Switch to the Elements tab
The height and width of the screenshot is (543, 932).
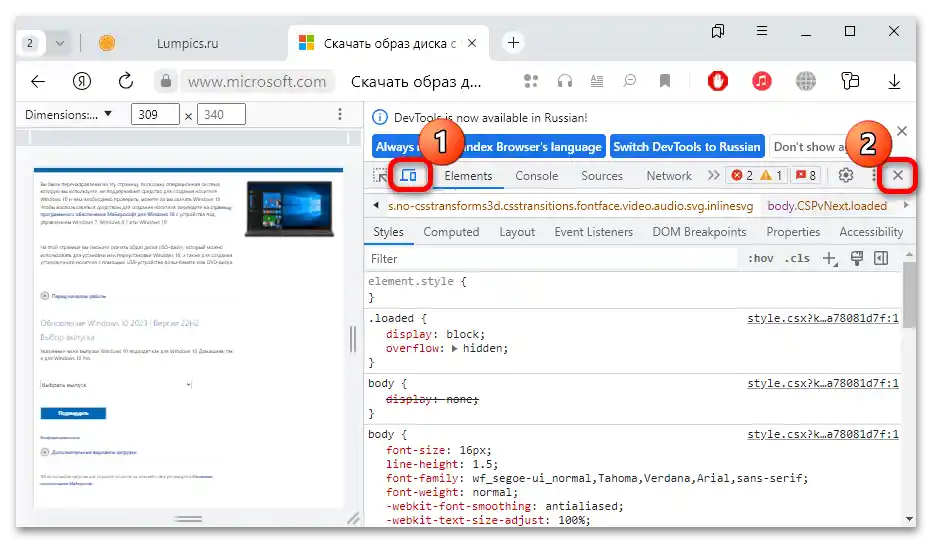click(468, 176)
